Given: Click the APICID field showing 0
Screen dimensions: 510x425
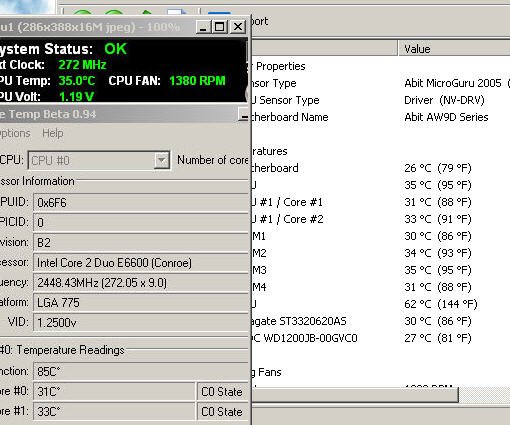Looking at the screenshot, I should (141, 222).
